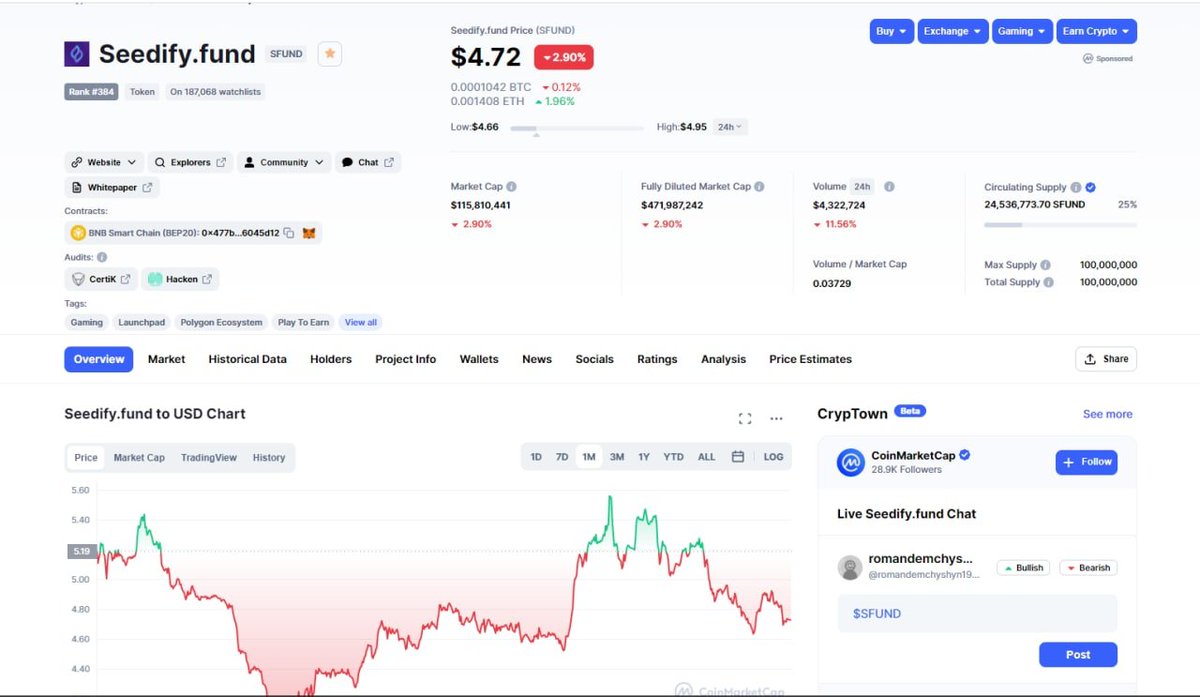The width and height of the screenshot is (1200, 697).
Task: Expand the Community dropdown
Action: pos(284,162)
